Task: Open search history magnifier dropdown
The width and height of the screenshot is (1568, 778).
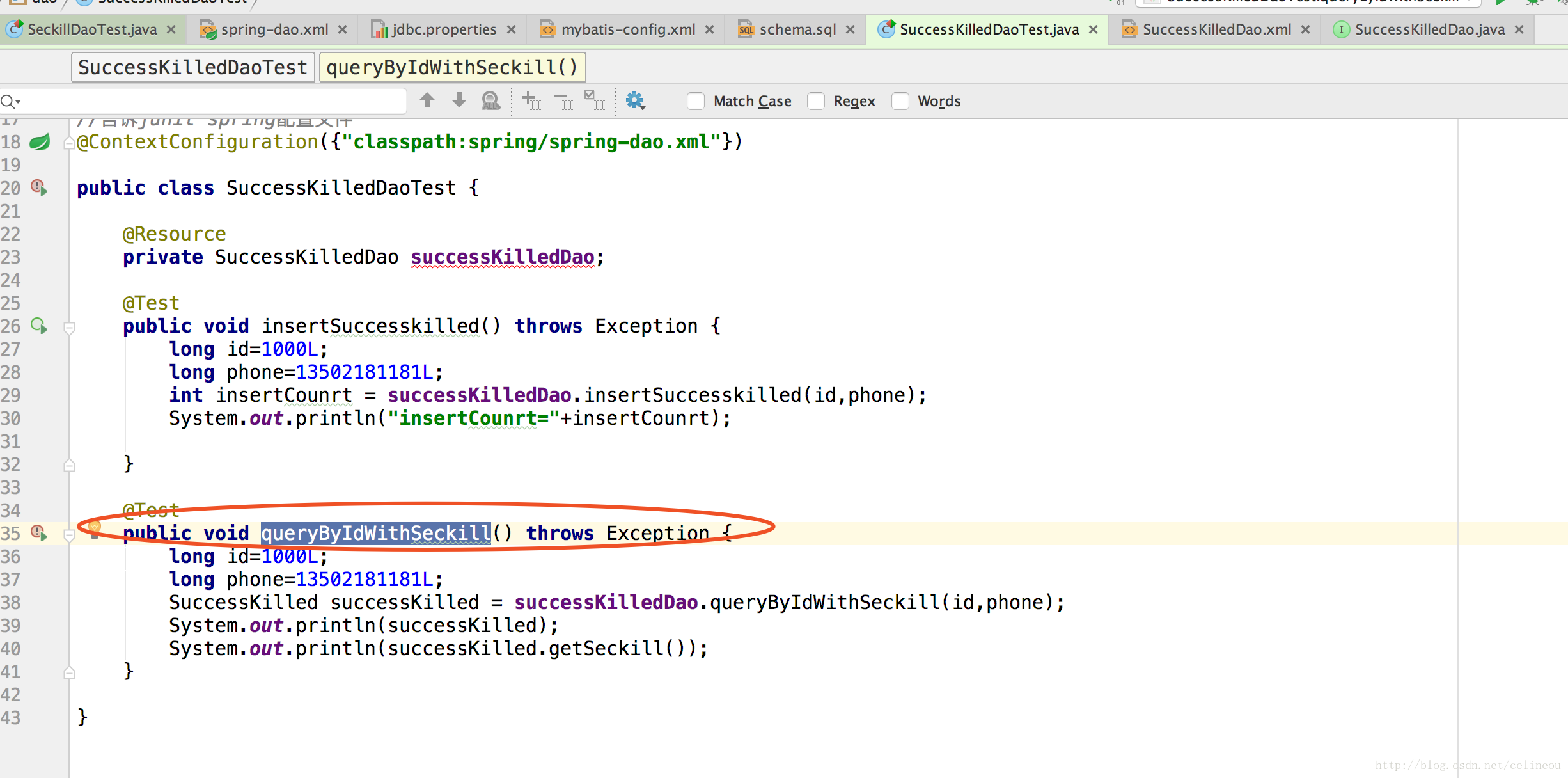Action: pos(10,101)
